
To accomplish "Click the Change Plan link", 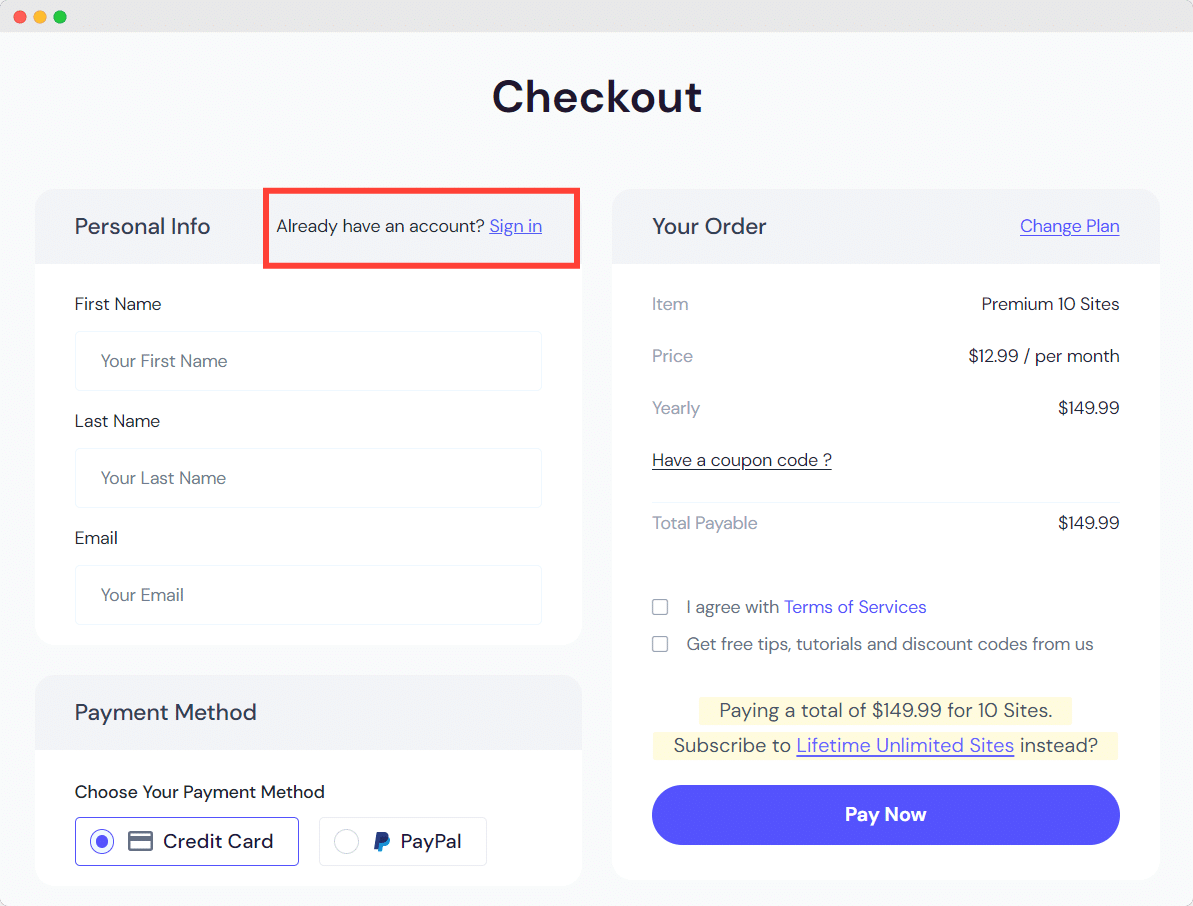I will (x=1069, y=226).
